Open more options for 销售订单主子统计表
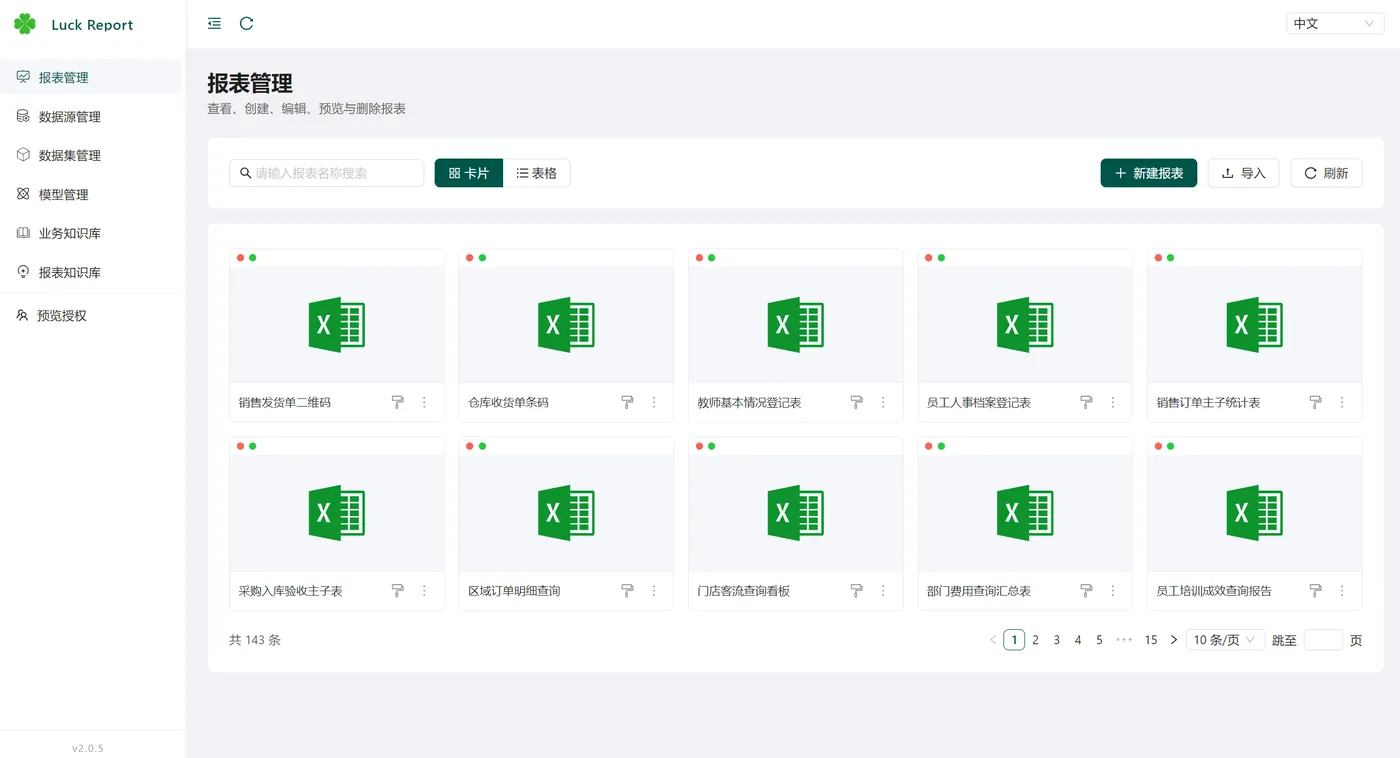Screen dimensions: 1400x758 [1342, 402]
